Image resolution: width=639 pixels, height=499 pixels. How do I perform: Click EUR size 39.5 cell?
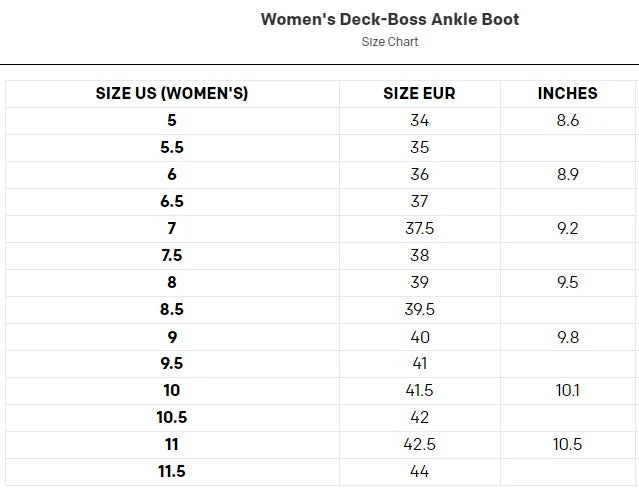[x=419, y=309]
